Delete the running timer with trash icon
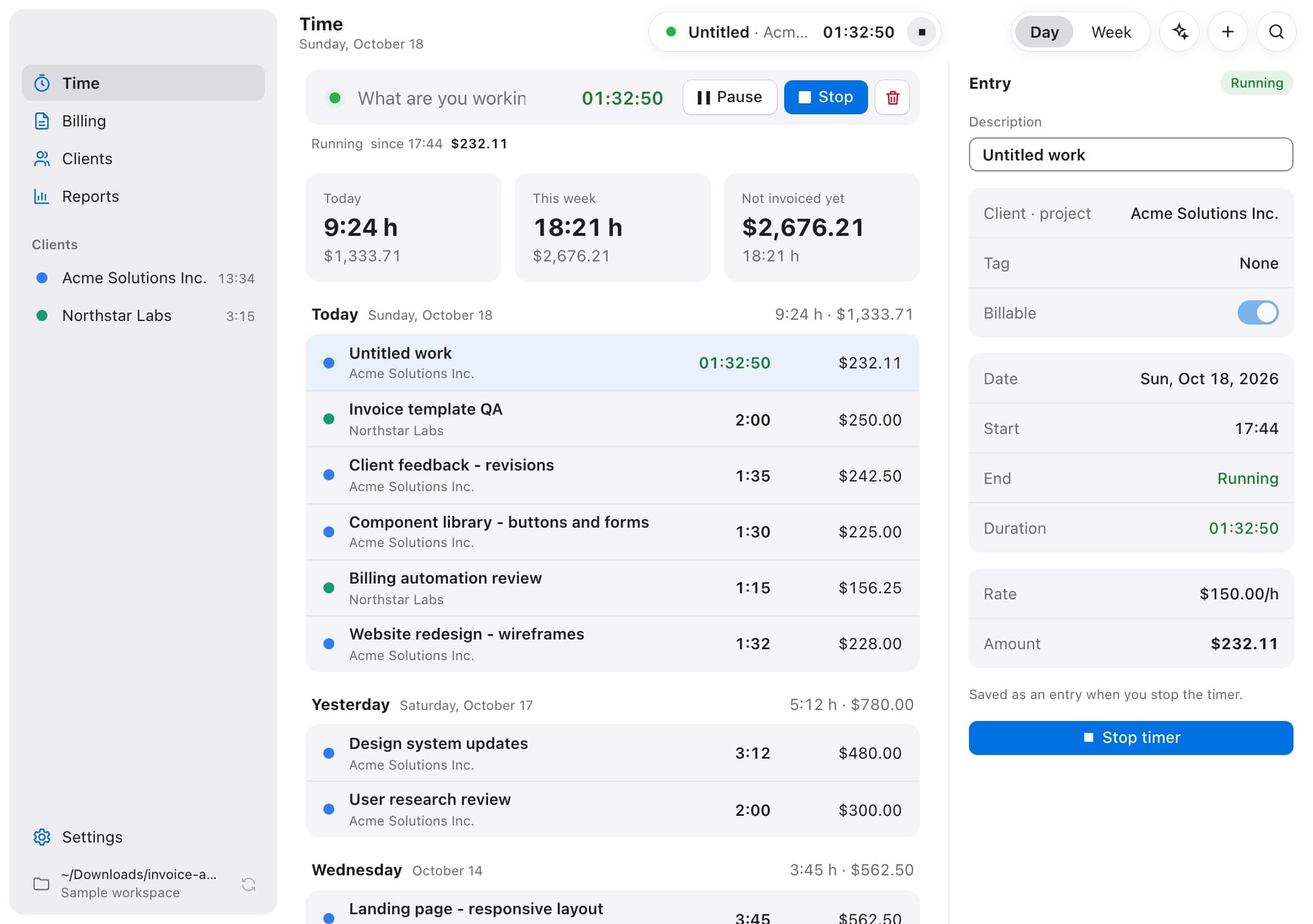 (x=892, y=97)
